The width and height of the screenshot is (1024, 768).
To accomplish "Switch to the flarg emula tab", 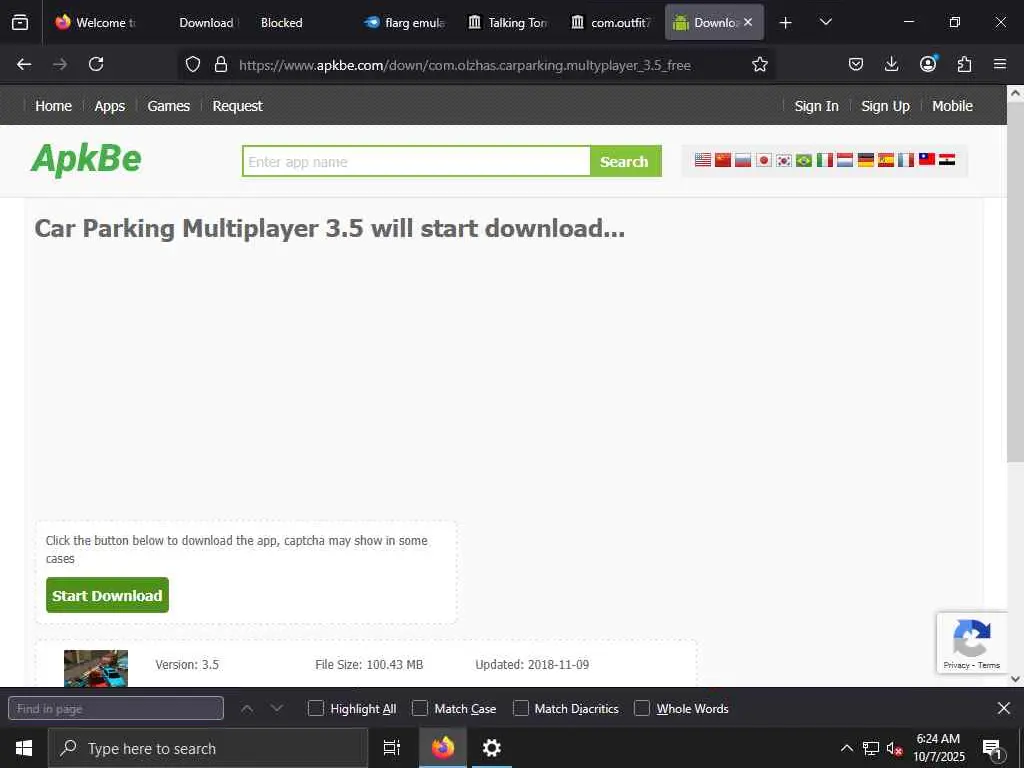I will point(405,22).
